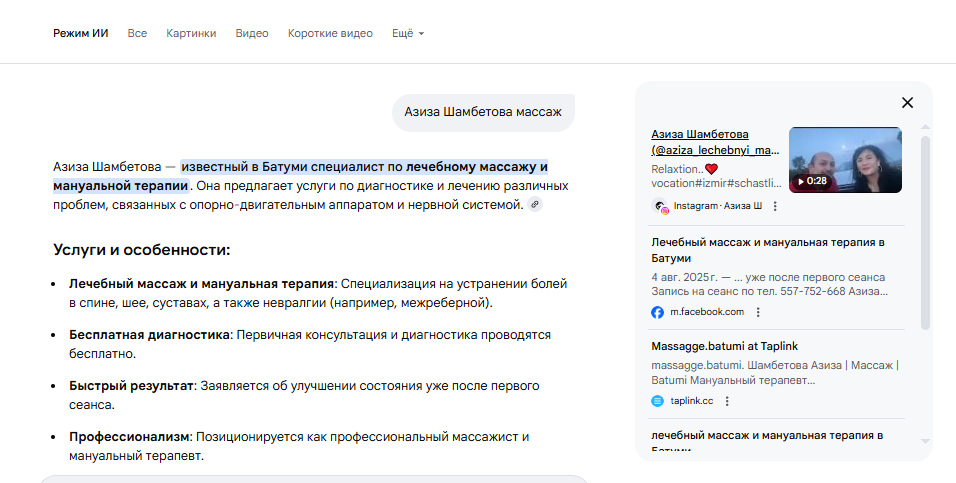Click the Taplink favicon beside taplink.cc
The height and width of the screenshot is (483, 956).
click(x=658, y=401)
